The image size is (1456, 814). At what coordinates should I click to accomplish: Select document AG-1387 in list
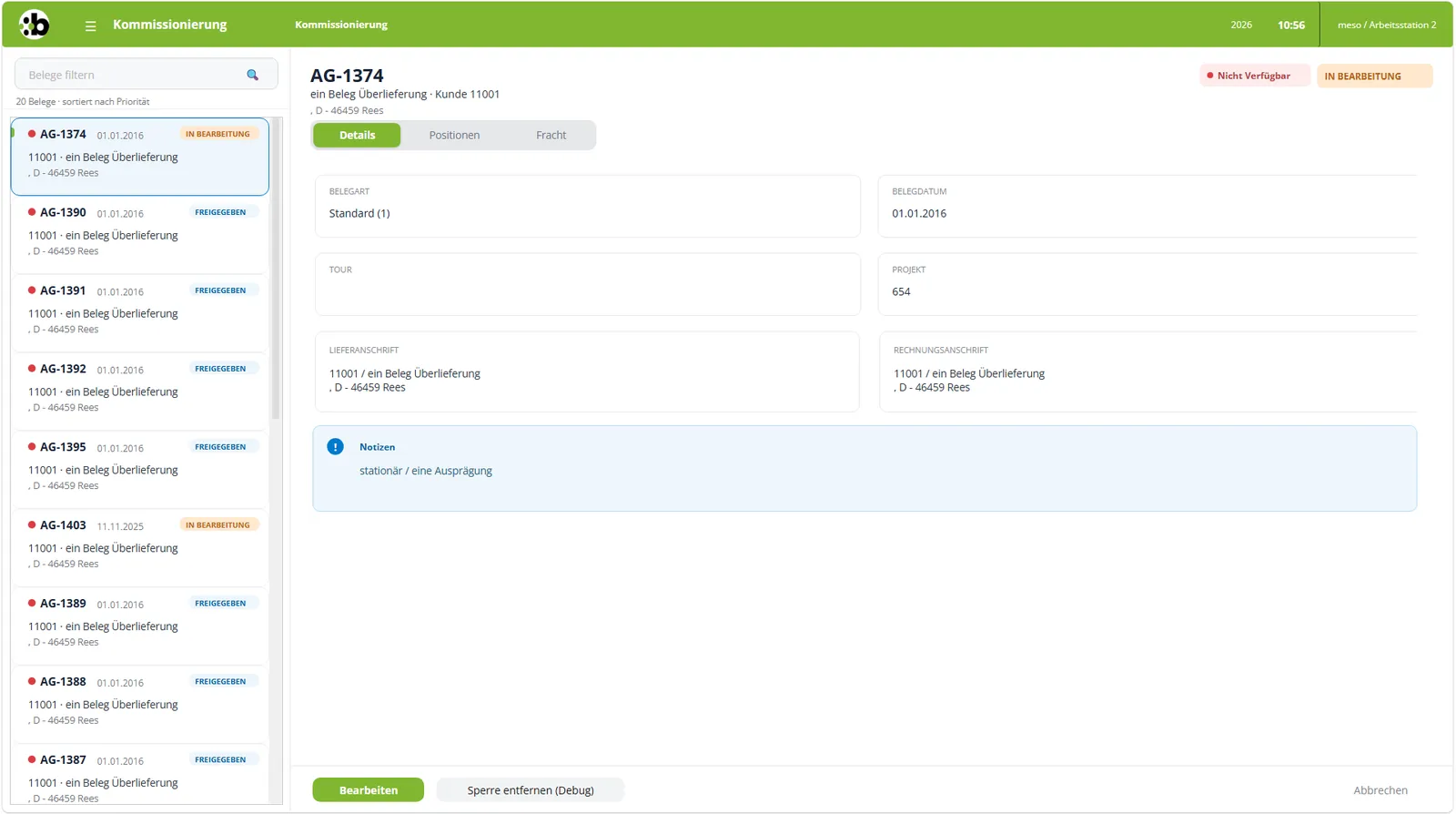pos(140,776)
